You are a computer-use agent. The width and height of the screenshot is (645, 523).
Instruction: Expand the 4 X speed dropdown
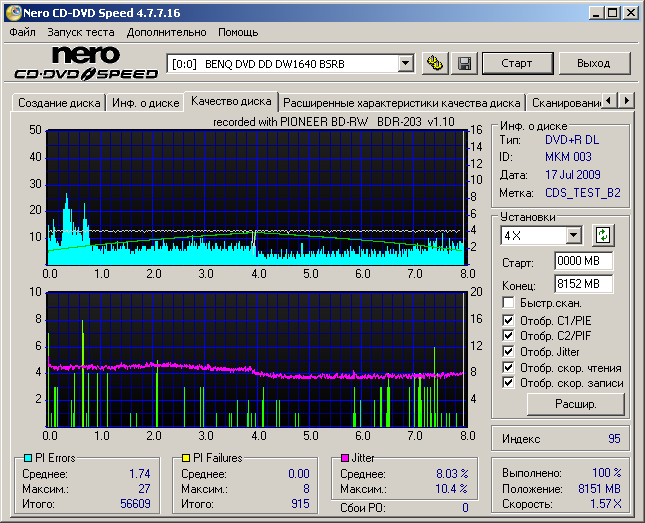(573, 235)
